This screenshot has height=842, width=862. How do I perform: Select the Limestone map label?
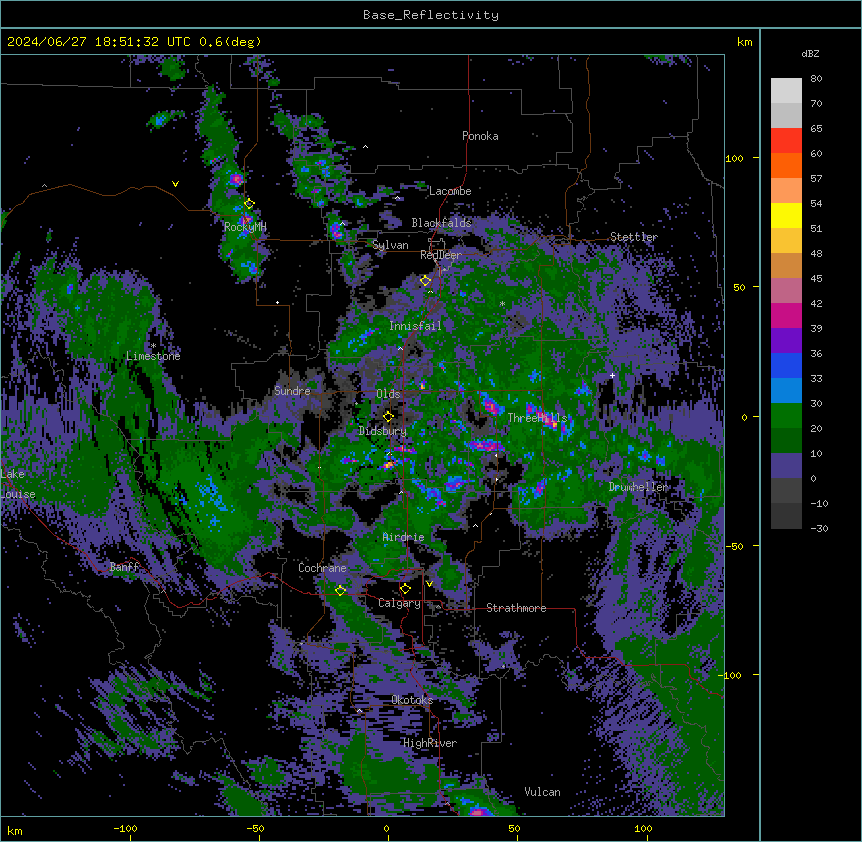click(153, 356)
